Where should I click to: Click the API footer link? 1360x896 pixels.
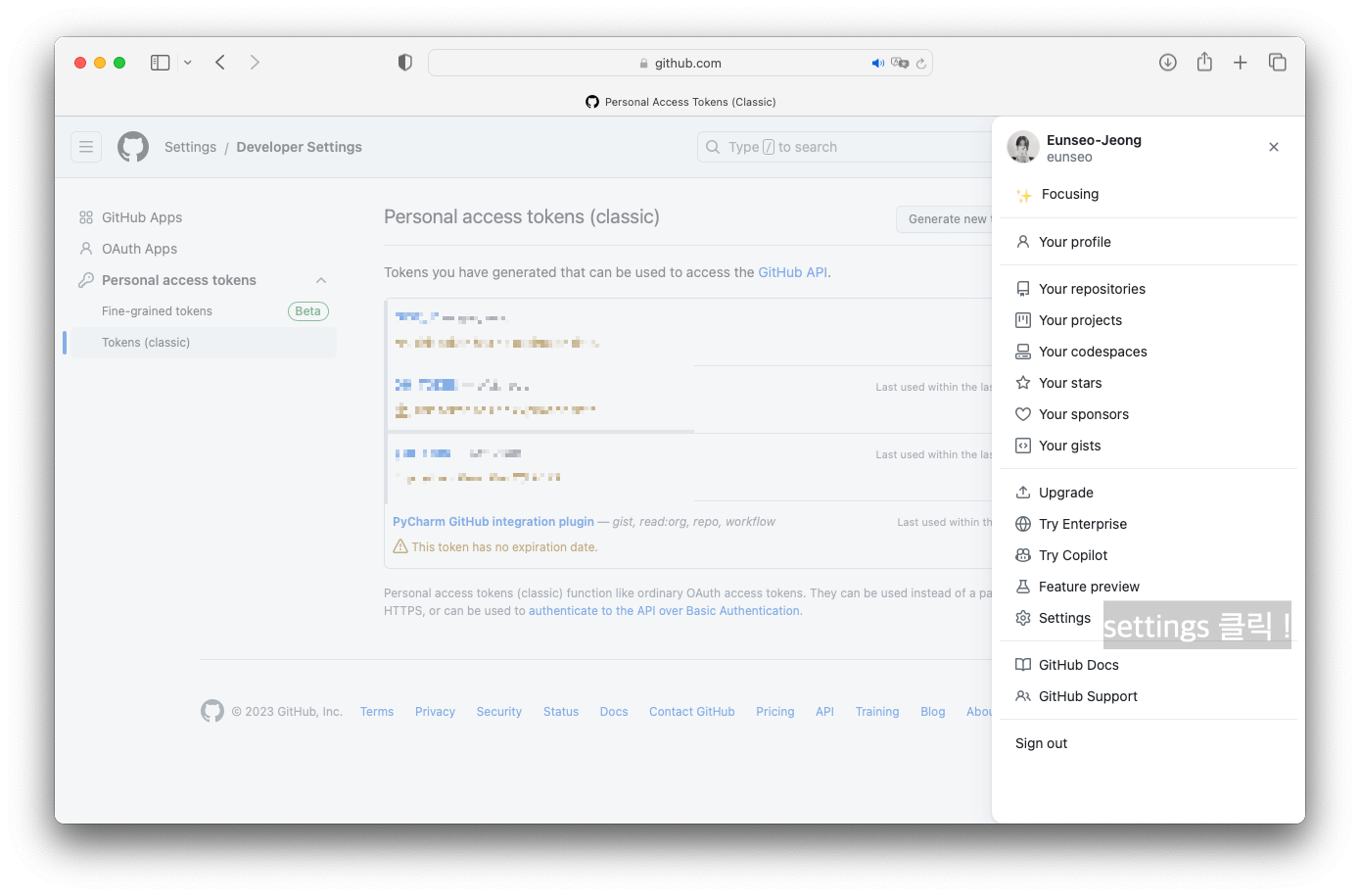coord(824,712)
